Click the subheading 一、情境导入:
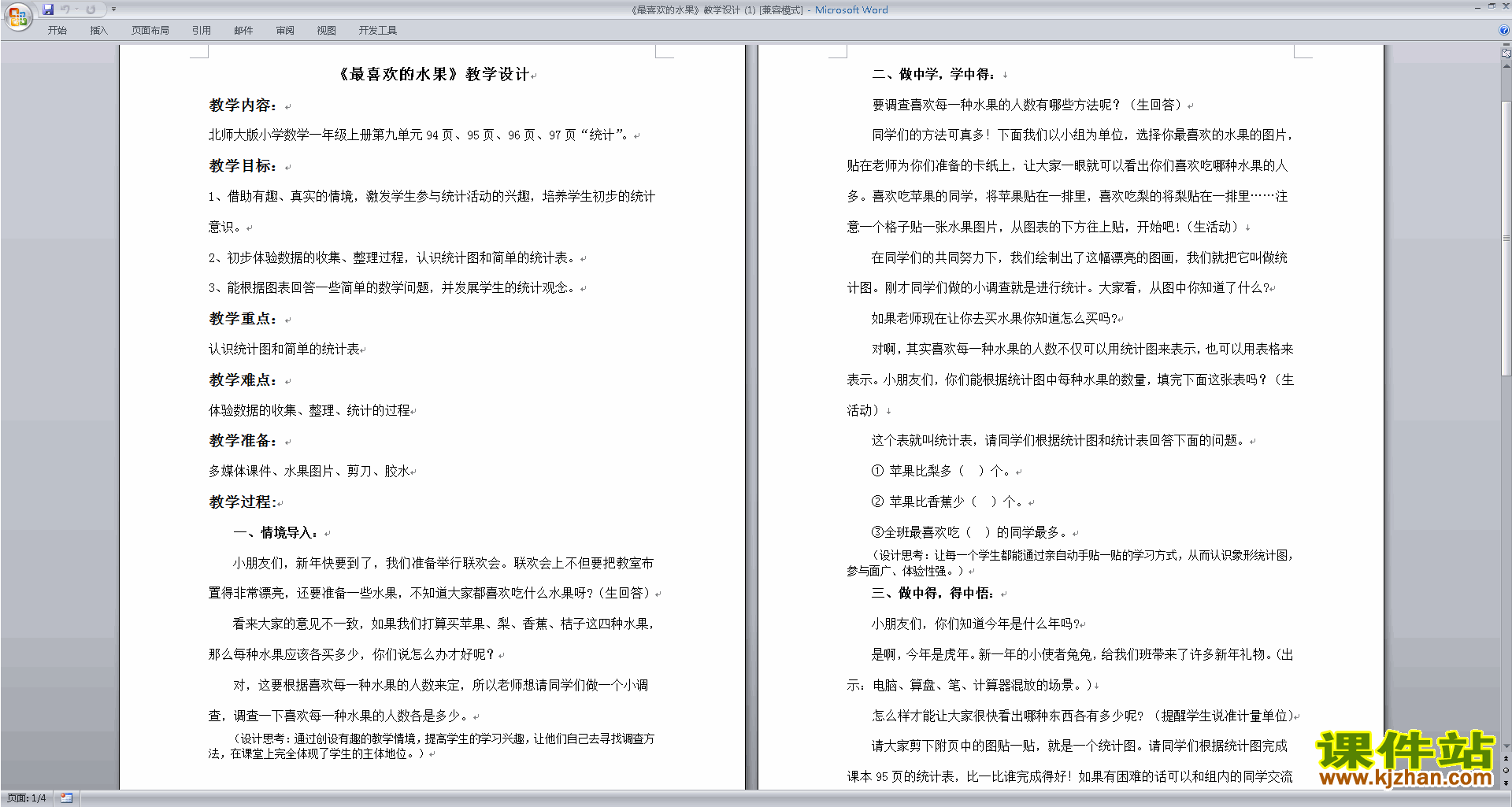 tap(276, 532)
